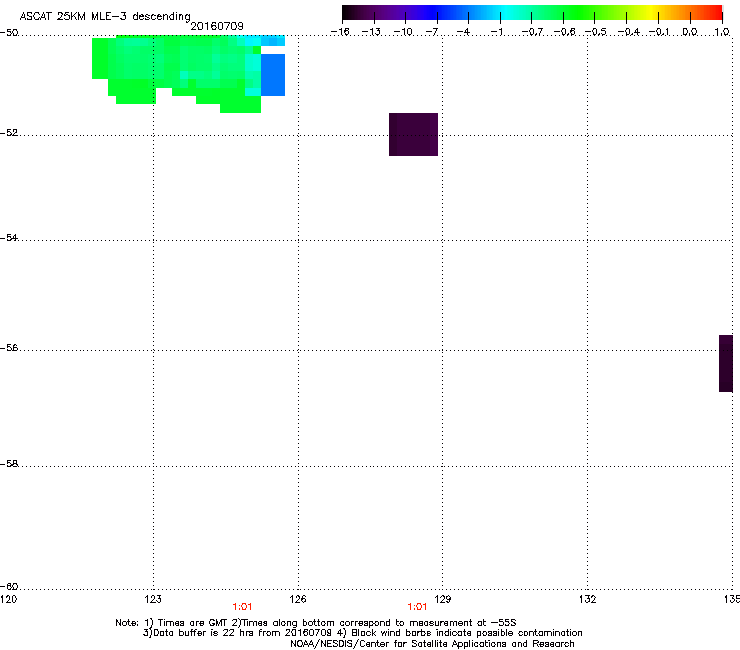Click the title text 'ASCAT 25KM MLE-3 descending'
The height and width of the screenshot is (650, 740).
105,17
